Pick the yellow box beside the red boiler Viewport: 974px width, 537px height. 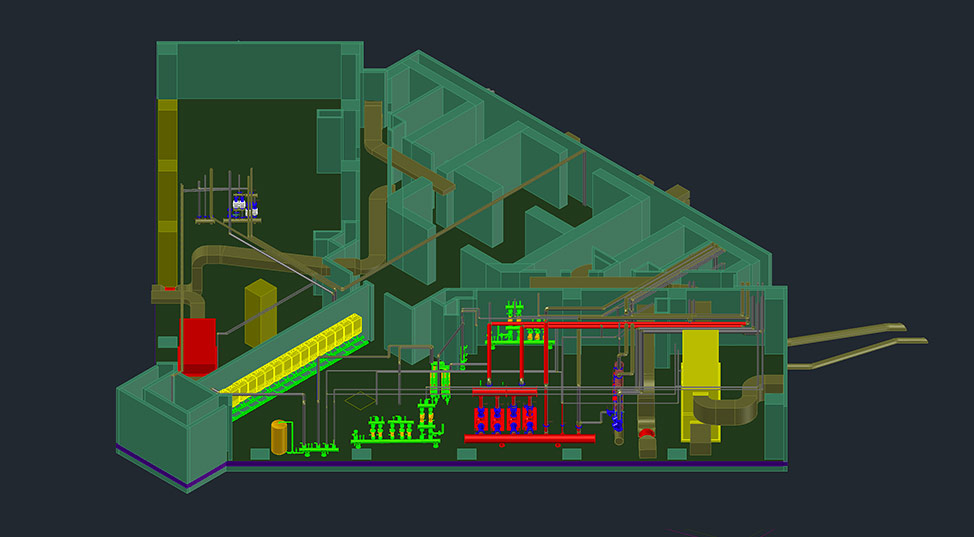tap(260, 313)
